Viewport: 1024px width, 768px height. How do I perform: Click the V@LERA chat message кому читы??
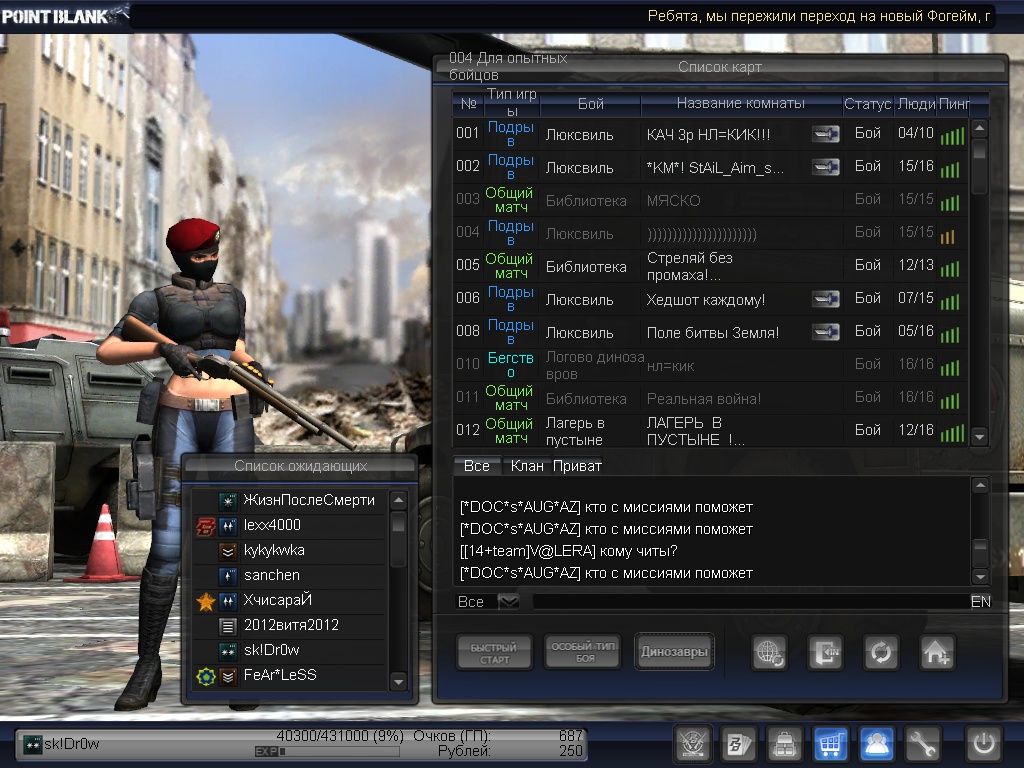568,551
